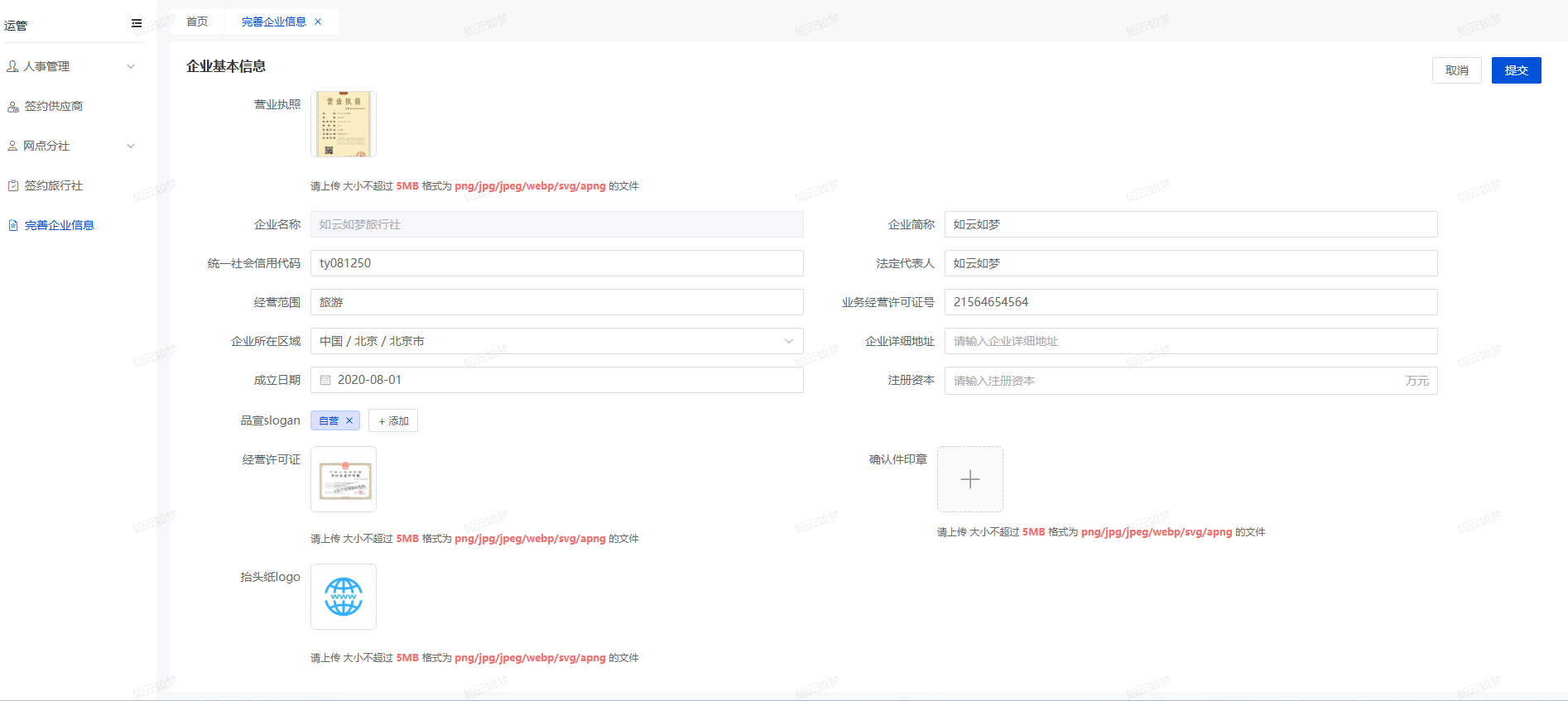This screenshot has height=701, width=1568.
Task: Click the 签约旅行社 sidebar icon
Action: (13, 186)
